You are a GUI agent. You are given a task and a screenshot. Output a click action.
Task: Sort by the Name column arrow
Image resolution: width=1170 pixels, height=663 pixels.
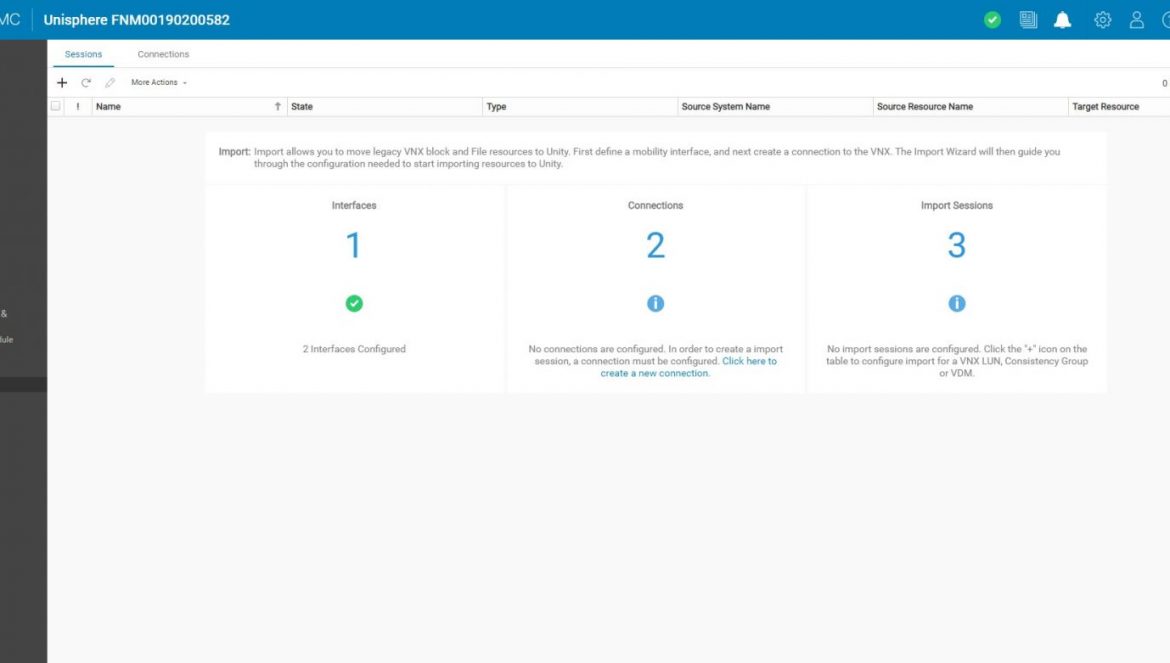[x=278, y=107]
